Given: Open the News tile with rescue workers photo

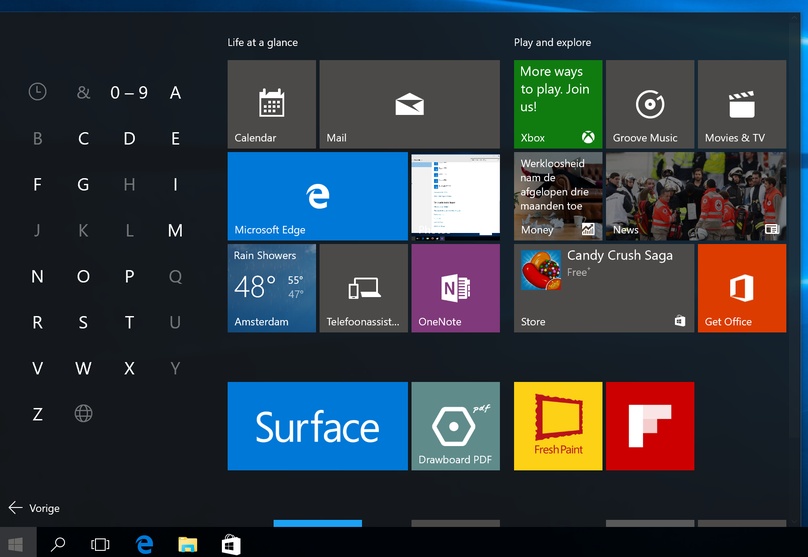Looking at the screenshot, I should point(696,196).
